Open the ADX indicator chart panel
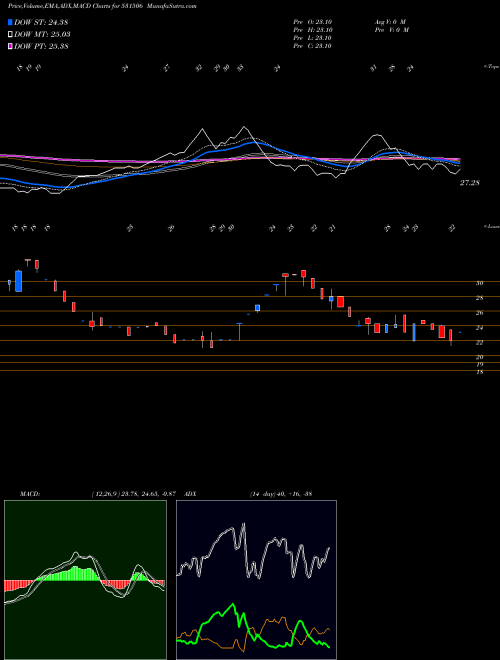This screenshot has width=500, height=660. (x=256, y=580)
